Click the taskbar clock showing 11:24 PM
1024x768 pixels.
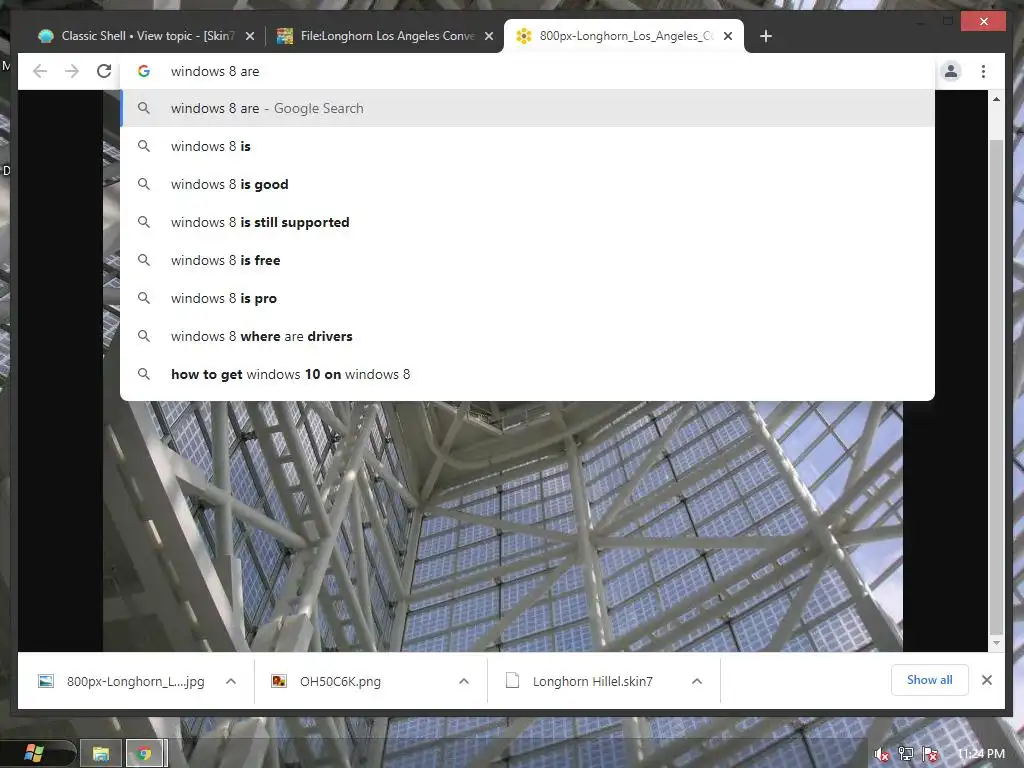point(981,754)
